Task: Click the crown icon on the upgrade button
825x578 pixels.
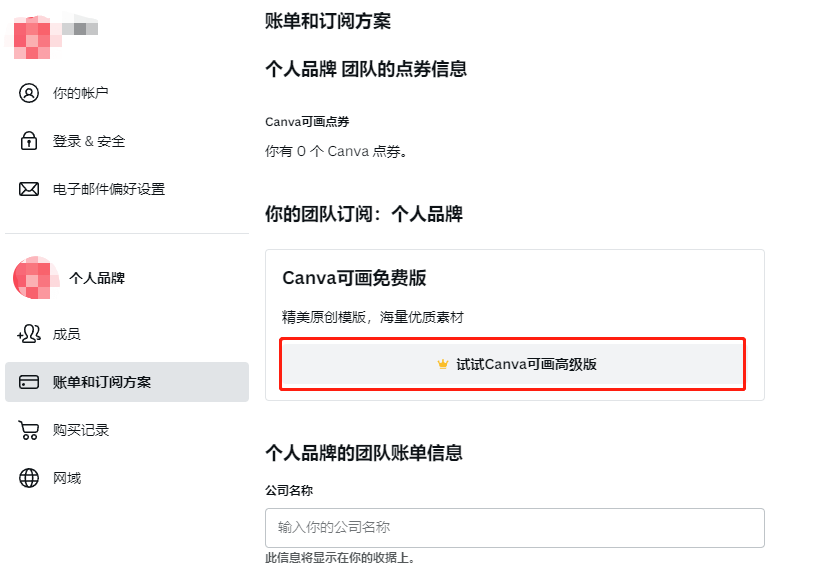Action: [x=443, y=365]
